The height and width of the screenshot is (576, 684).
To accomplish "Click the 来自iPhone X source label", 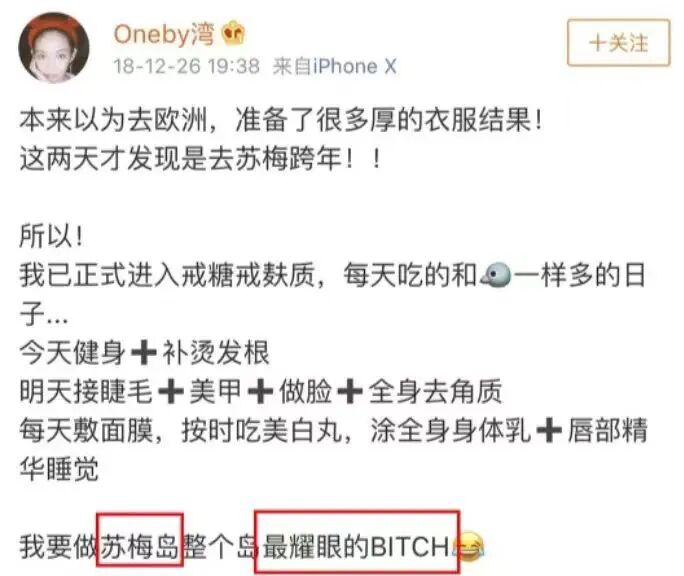I will point(335,66).
